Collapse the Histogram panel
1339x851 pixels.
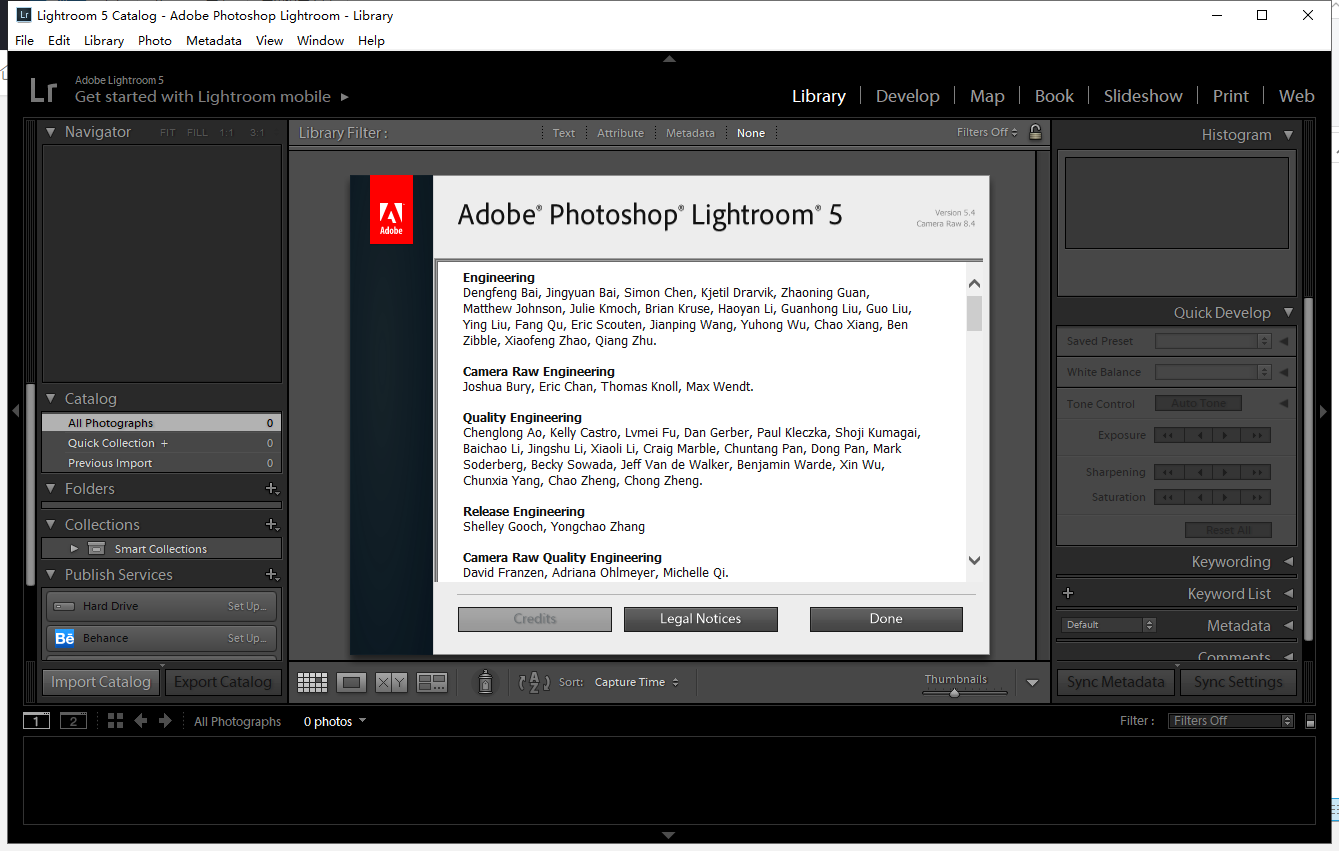pyautogui.click(x=1288, y=135)
